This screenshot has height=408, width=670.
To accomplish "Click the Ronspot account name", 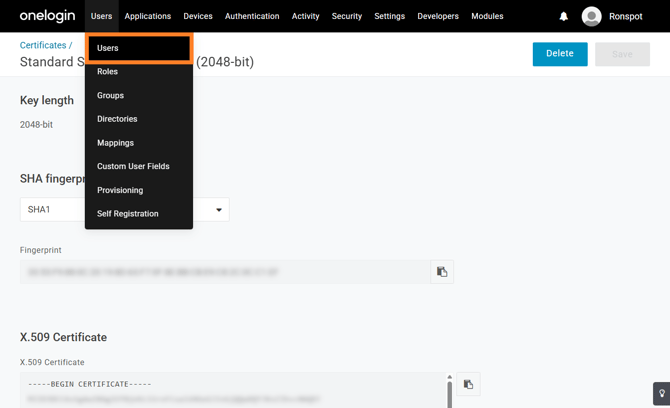I will pos(626,16).
